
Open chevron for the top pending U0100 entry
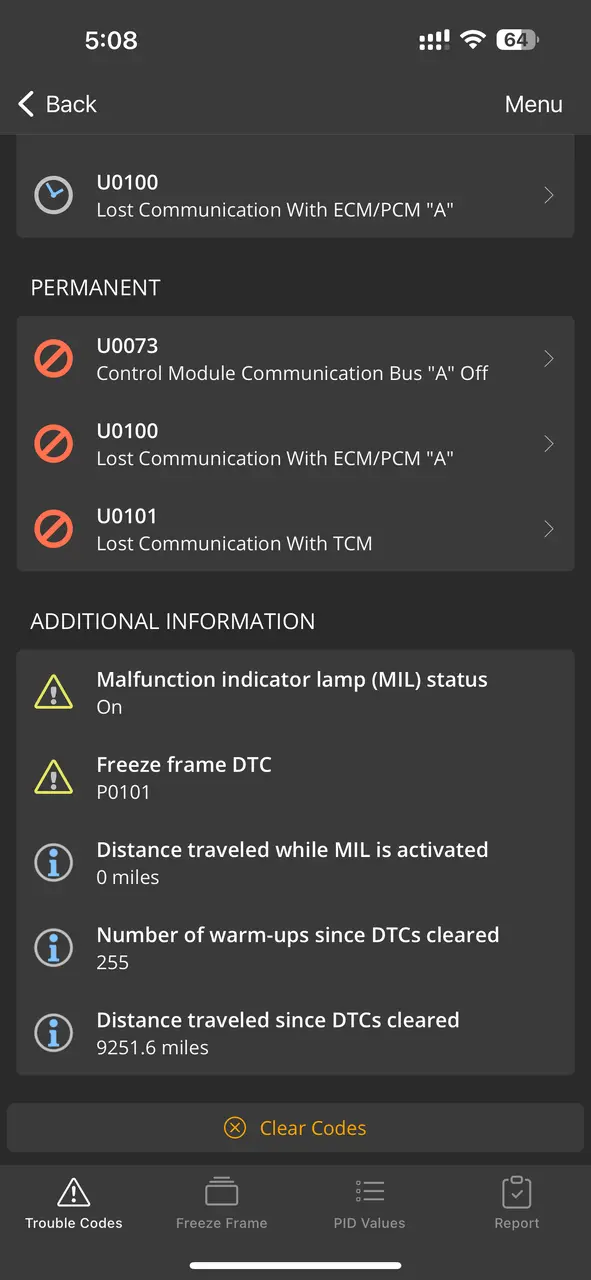pyautogui.click(x=549, y=195)
